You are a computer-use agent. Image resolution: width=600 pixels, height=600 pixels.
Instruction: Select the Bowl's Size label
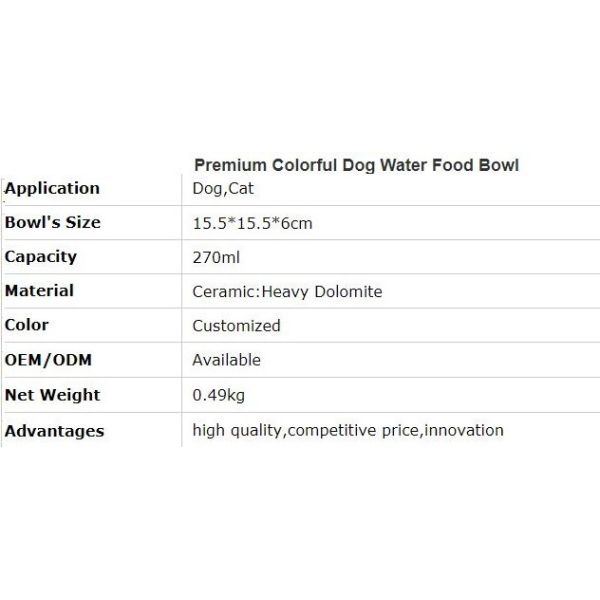(53, 222)
